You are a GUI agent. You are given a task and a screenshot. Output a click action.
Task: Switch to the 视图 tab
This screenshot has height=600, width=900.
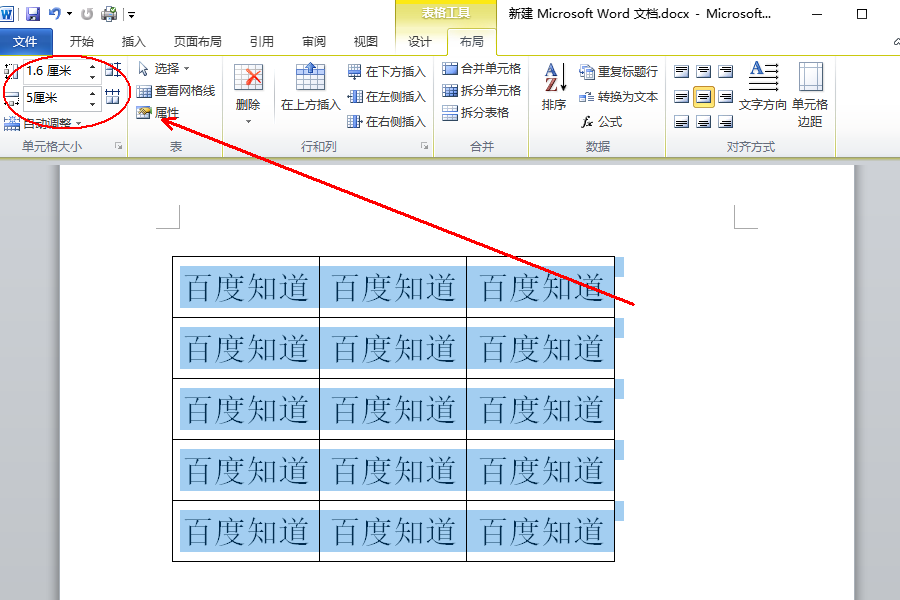[x=366, y=41]
